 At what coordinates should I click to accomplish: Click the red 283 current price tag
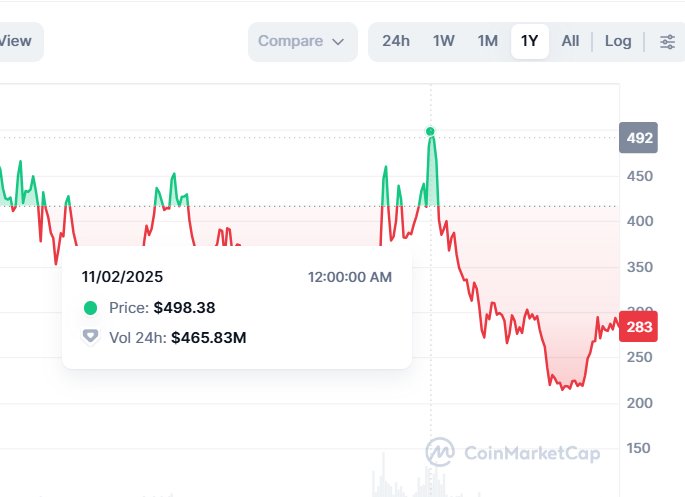click(638, 326)
